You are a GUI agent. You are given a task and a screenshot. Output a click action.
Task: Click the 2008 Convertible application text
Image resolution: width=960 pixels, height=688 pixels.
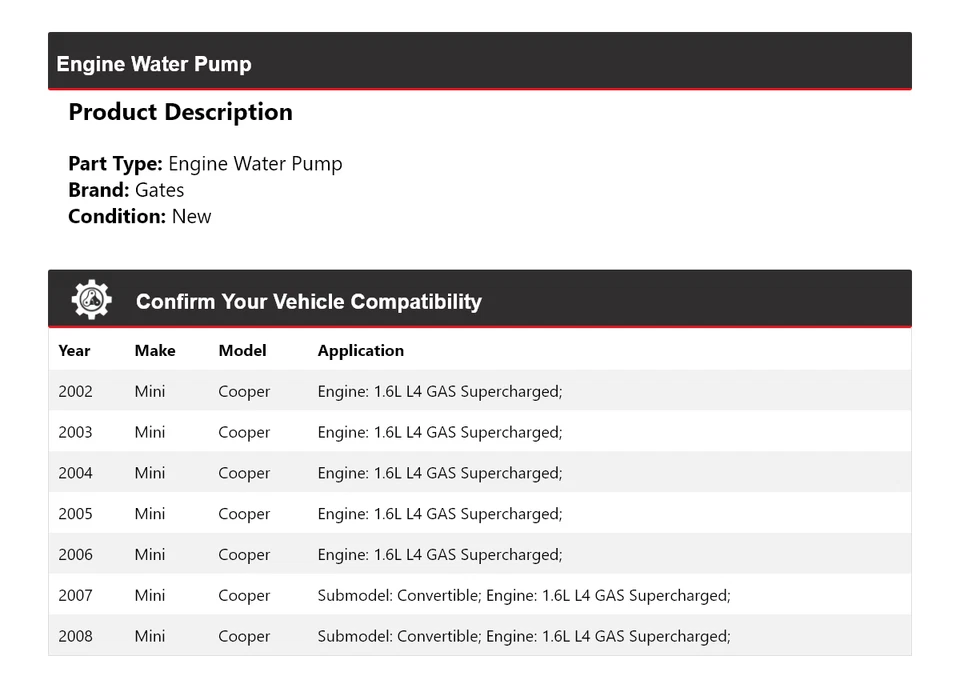point(524,636)
